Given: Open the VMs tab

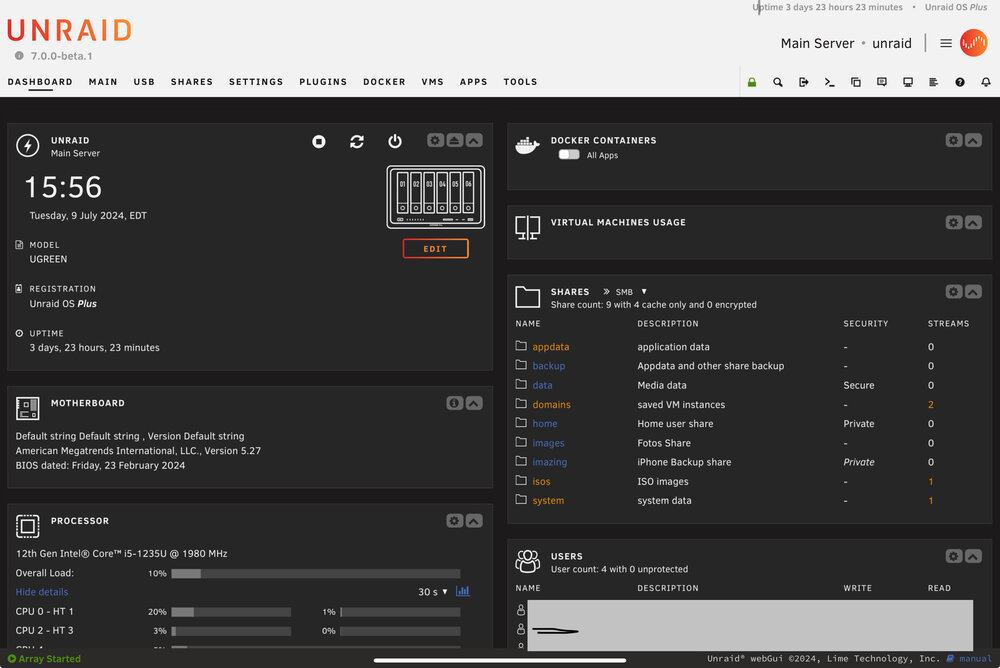Looking at the screenshot, I should (x=432, y=82).
